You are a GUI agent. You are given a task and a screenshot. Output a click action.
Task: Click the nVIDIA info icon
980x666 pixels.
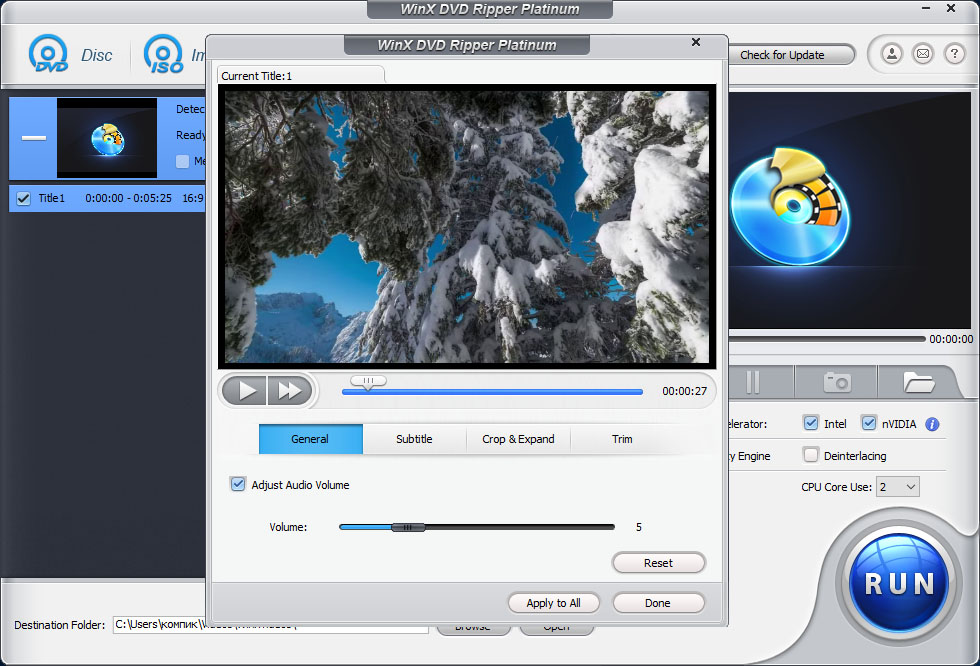932,424
